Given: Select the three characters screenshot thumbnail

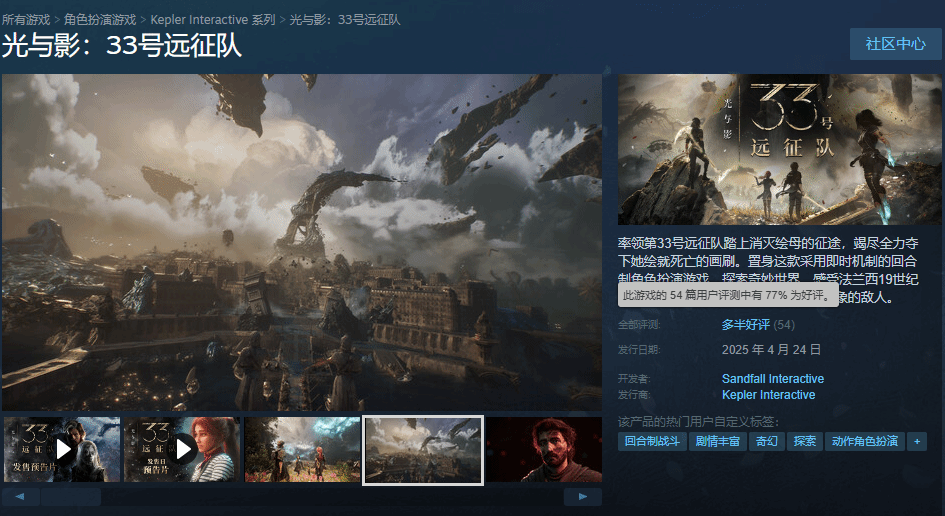Looking at the screenshot, I should click(303, 449).
